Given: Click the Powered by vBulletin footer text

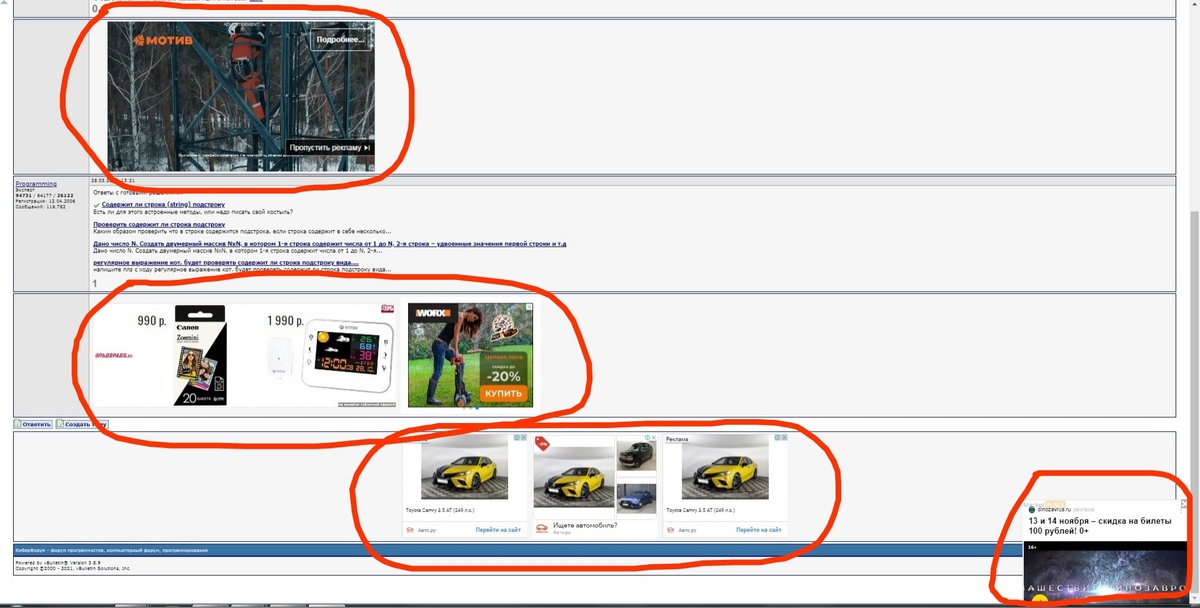Looking at the screenshot, I should tap(59, 563).
